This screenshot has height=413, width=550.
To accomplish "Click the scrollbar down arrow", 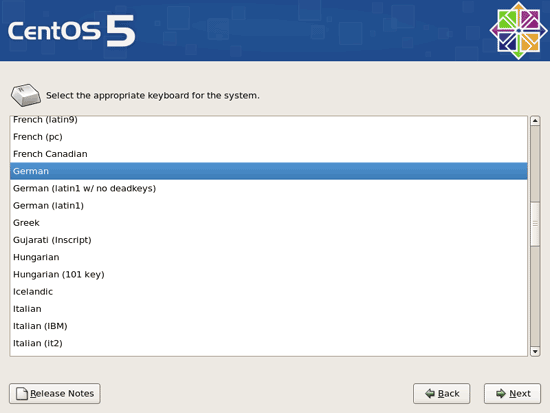I will 535,351.
